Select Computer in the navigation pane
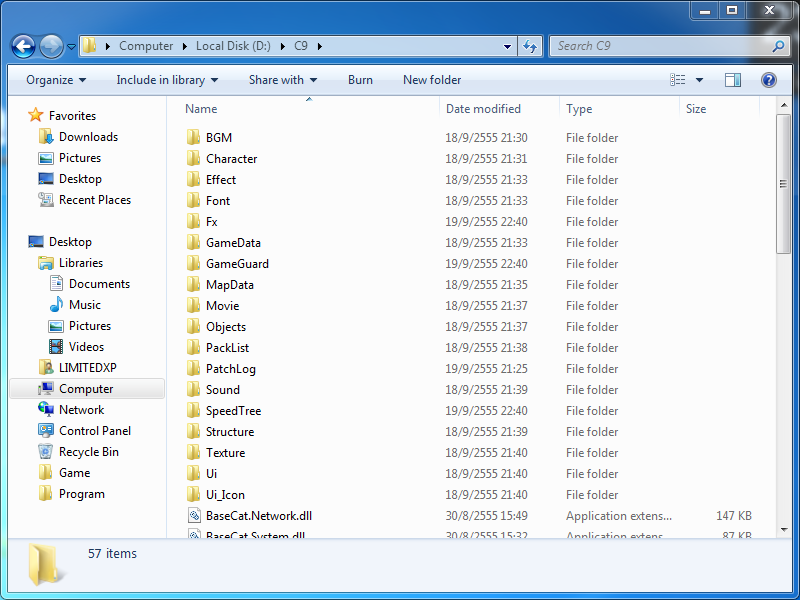The height and width of the screenshot is (600, 800). pos(87,389)
